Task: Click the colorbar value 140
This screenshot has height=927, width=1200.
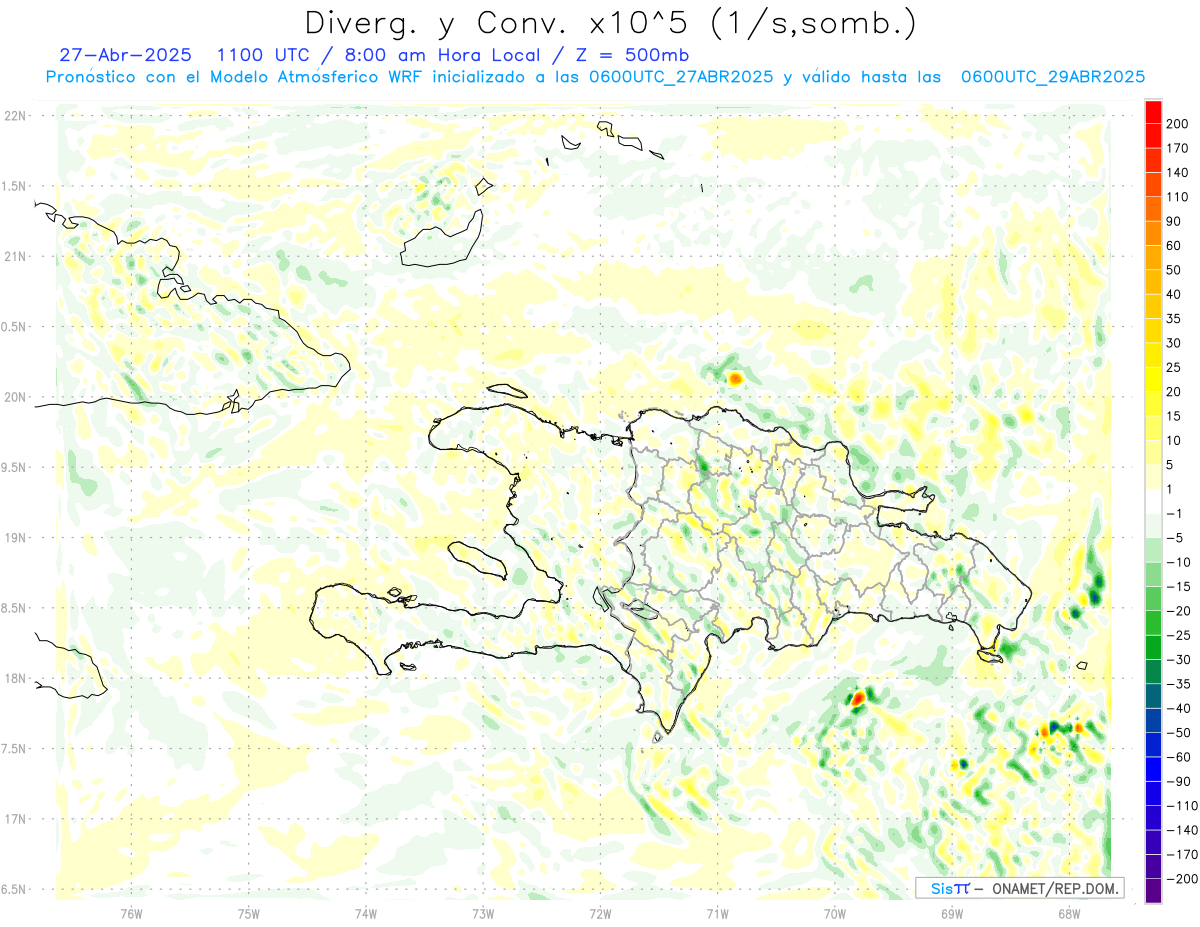Action: 1177,173
